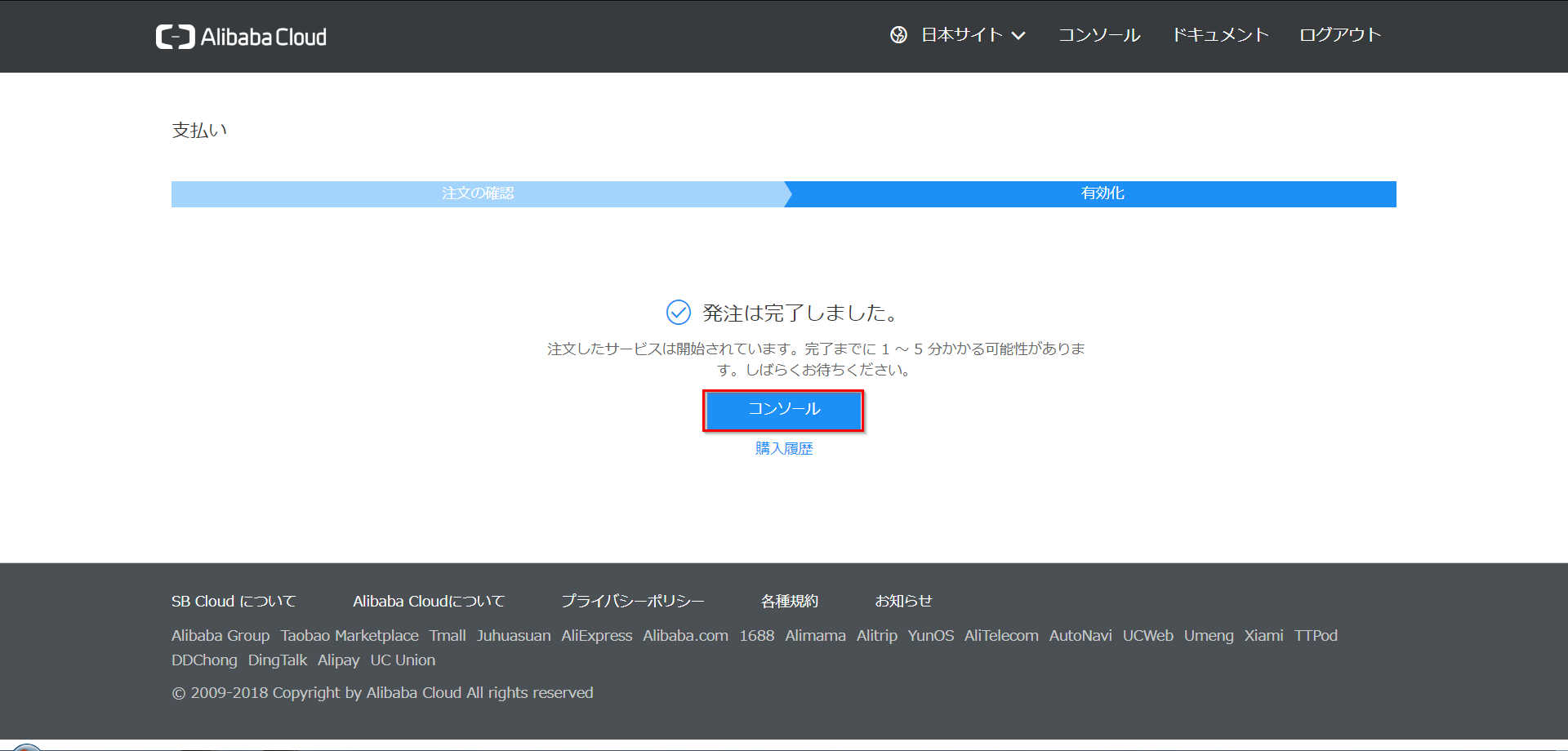Select the 有効化 progress step
Screen dimensions: 1568x751
click(x=1102, y=193)
